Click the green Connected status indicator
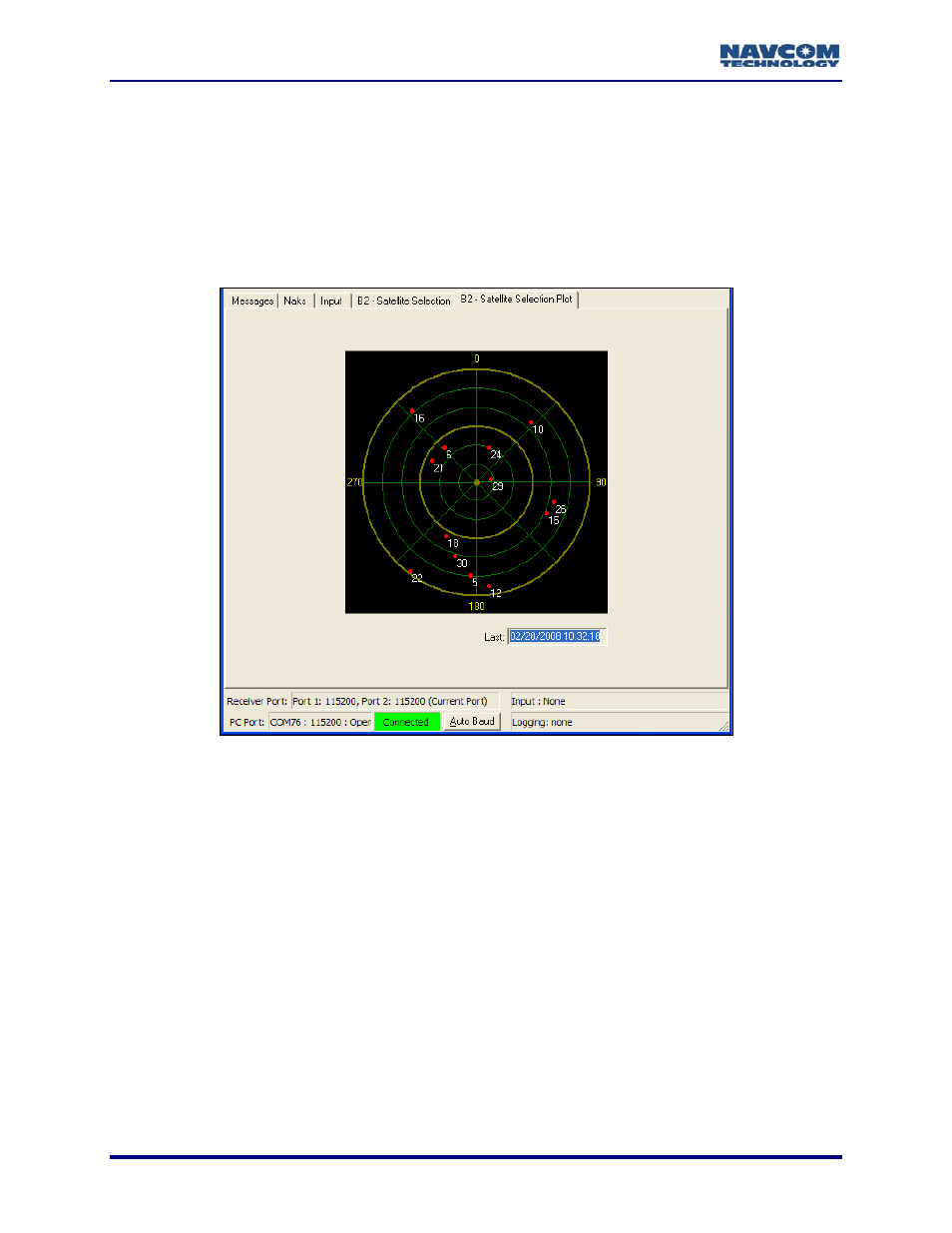This screenshot has width=952, height=1233. (x=406, y=722)
